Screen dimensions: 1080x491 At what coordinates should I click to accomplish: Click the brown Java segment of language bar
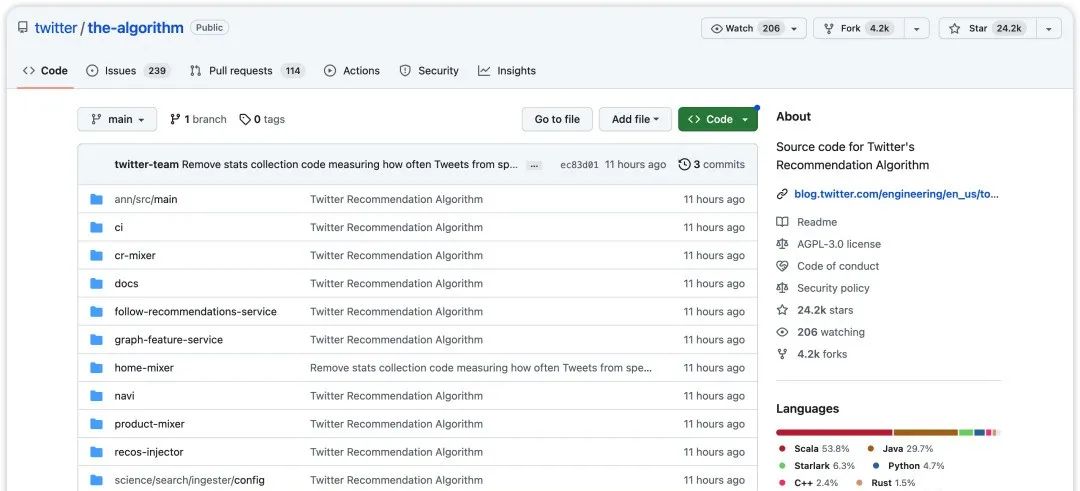[926, 432]
